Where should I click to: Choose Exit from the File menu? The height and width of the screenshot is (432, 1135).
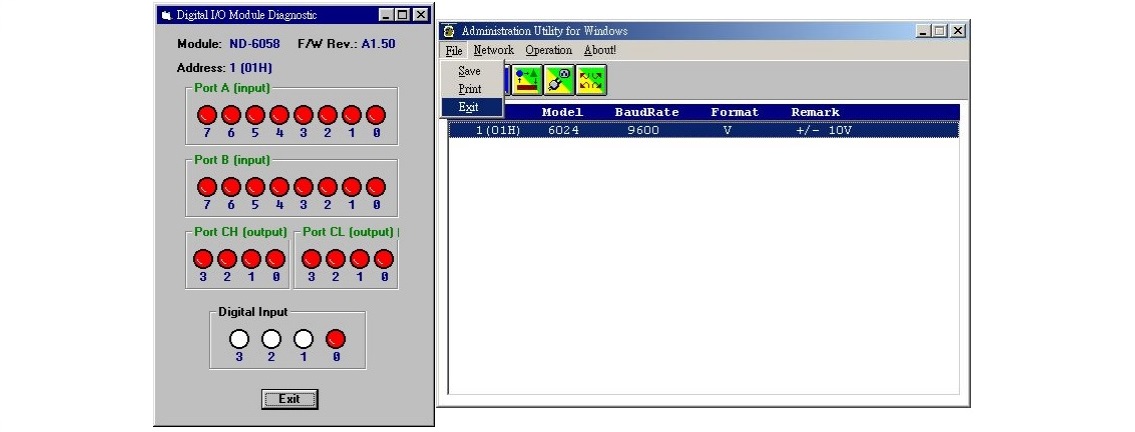(470, 107)
